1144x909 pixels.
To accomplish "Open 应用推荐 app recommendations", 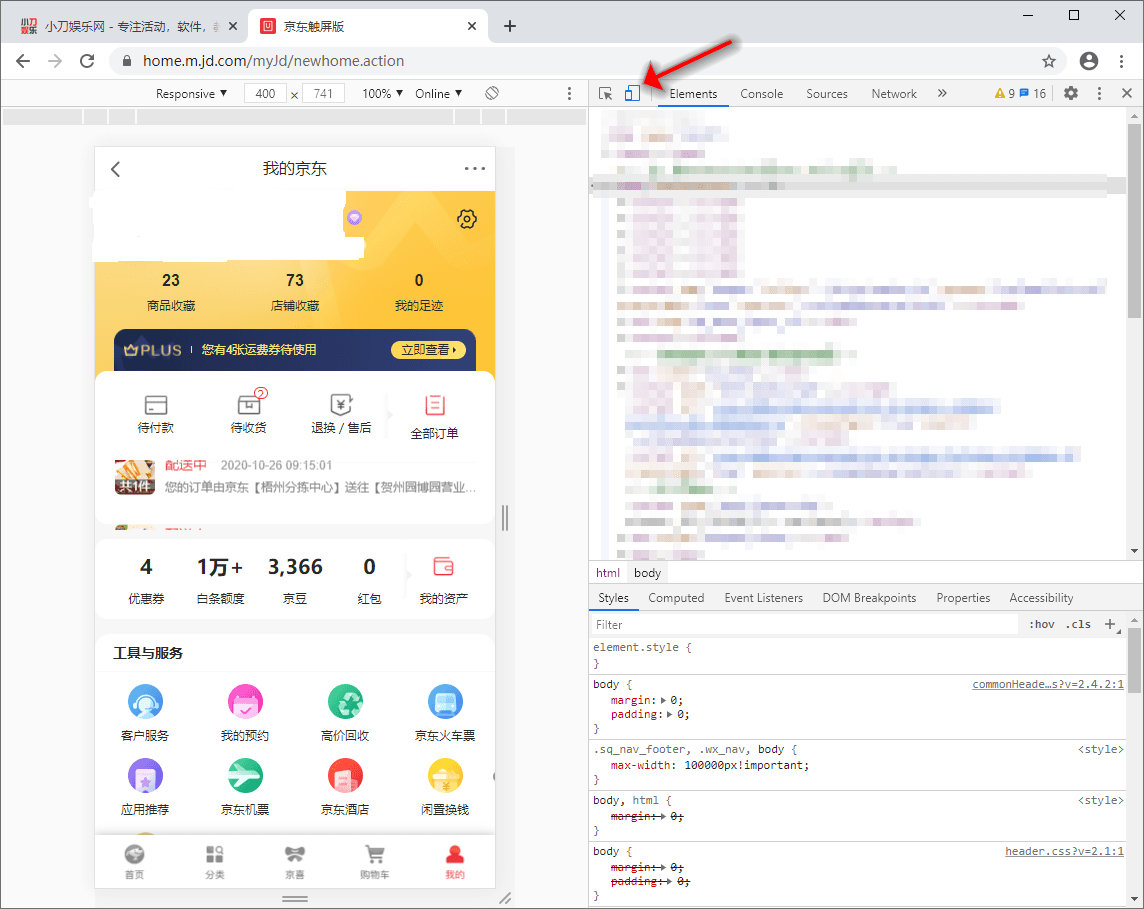I will 144,788.
